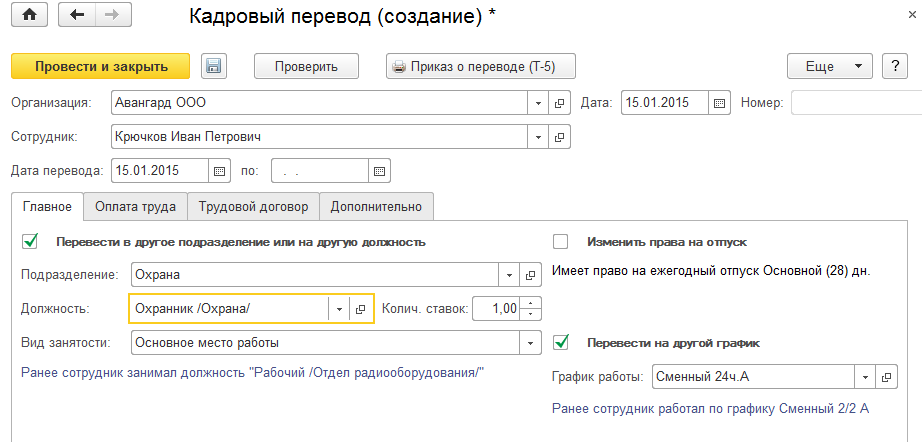Go back with the left arrow
Viewport: 922px width, 442px height.
(77, 16)
